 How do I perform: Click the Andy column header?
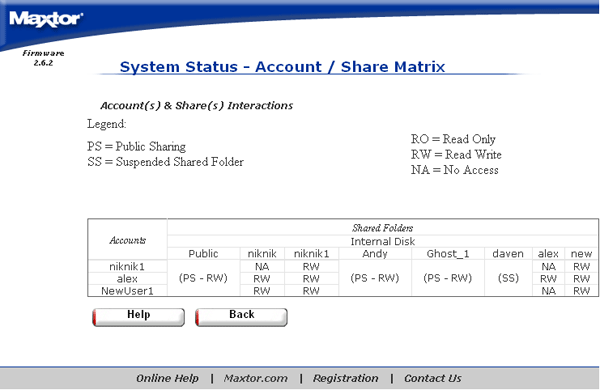(375, 254)
